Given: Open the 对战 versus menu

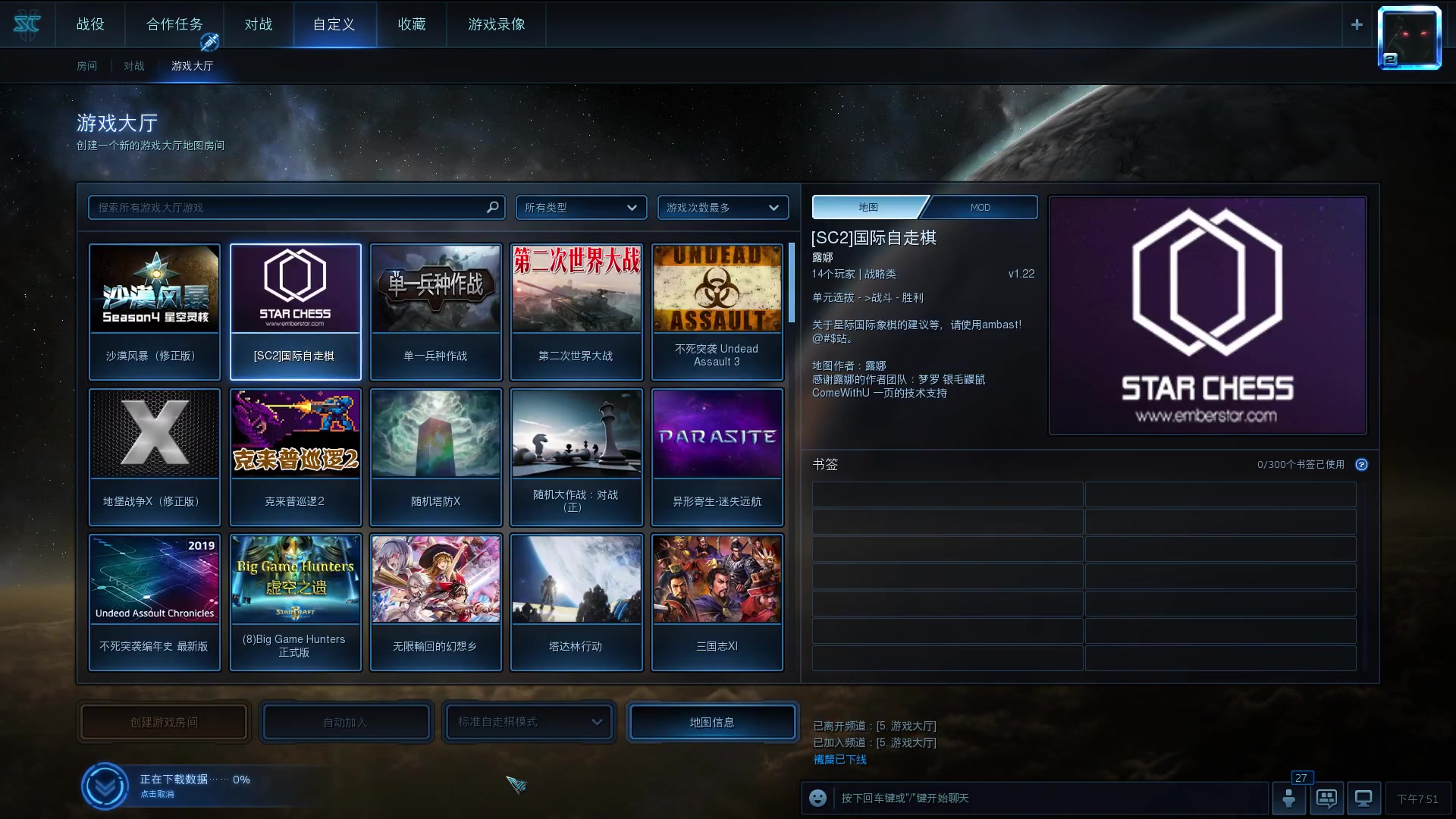Looking at the screenshot, I should pos(259,24).
